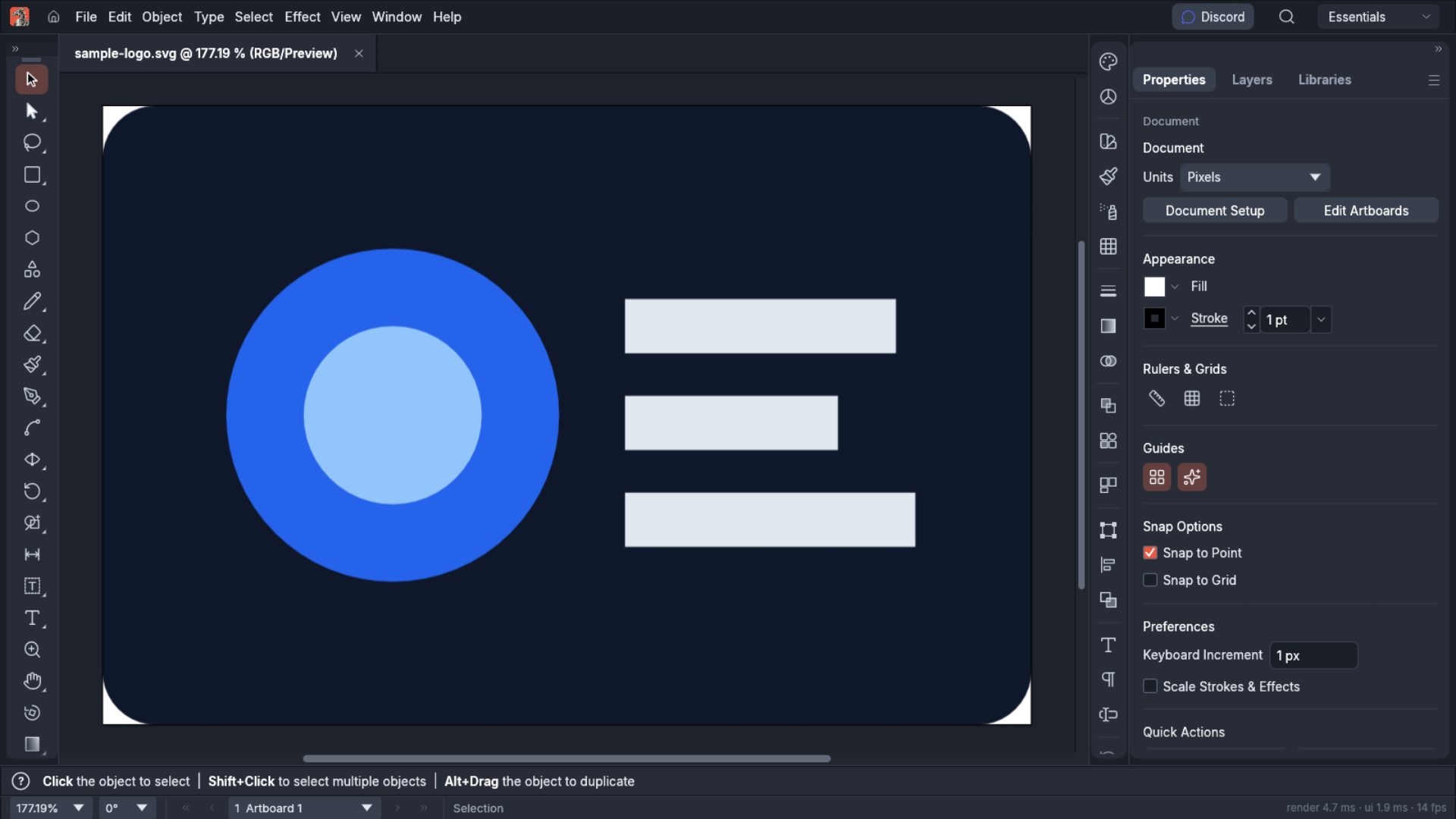The image size is (1456, 819).
Task: Open the zoom level dropdown at 177.19%
Action: pyautogui.click(x=78, y=808)
